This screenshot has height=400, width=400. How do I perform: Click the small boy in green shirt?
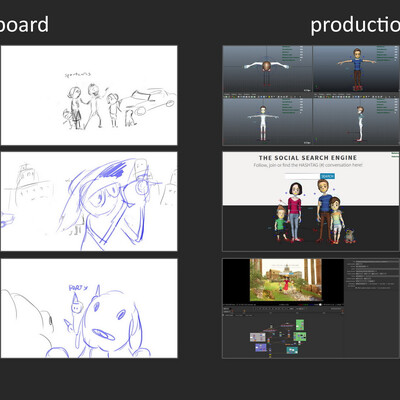click(280, 223)
